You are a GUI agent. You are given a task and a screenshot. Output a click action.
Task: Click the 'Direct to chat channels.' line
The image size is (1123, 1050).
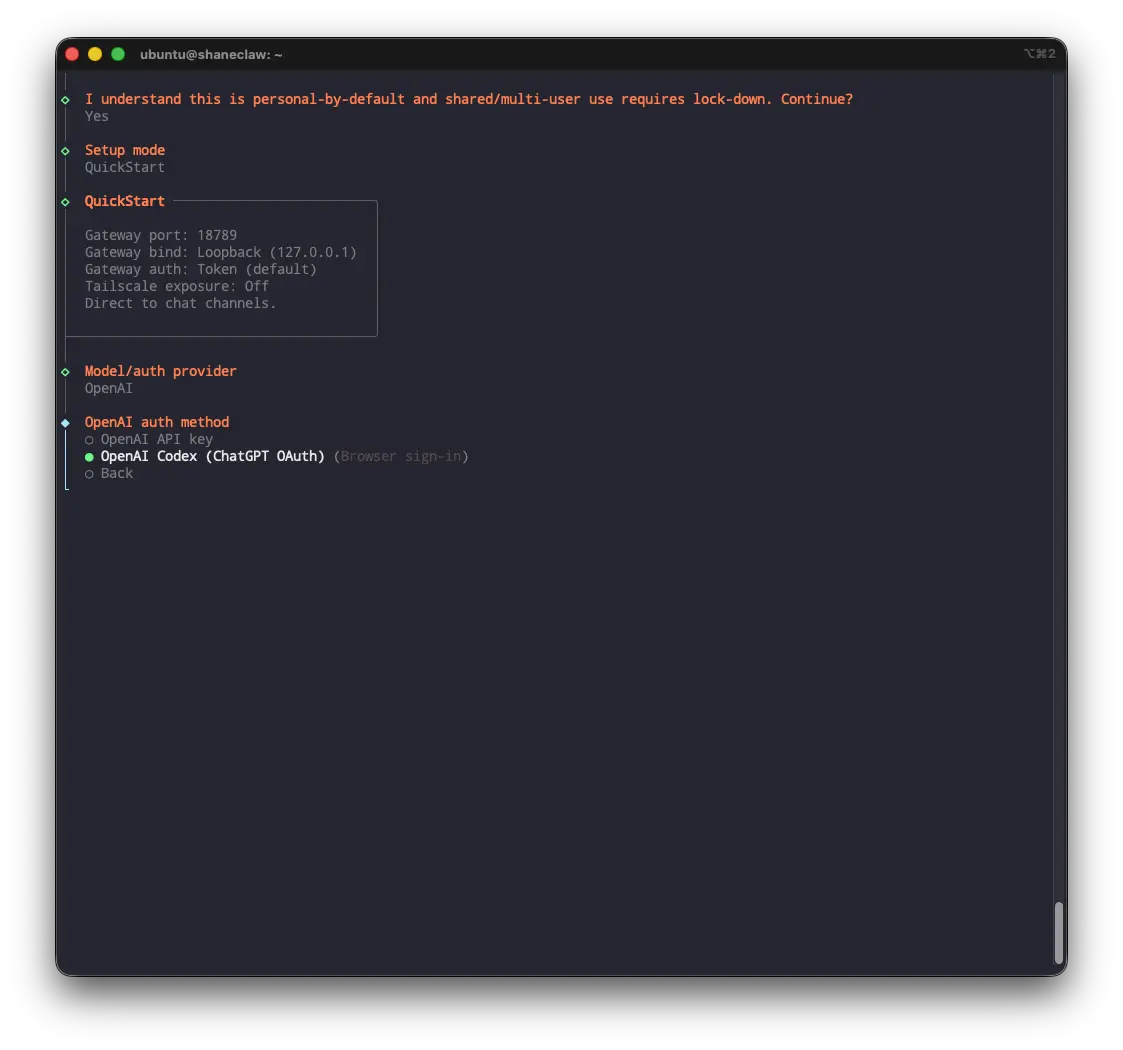(180, 303)
